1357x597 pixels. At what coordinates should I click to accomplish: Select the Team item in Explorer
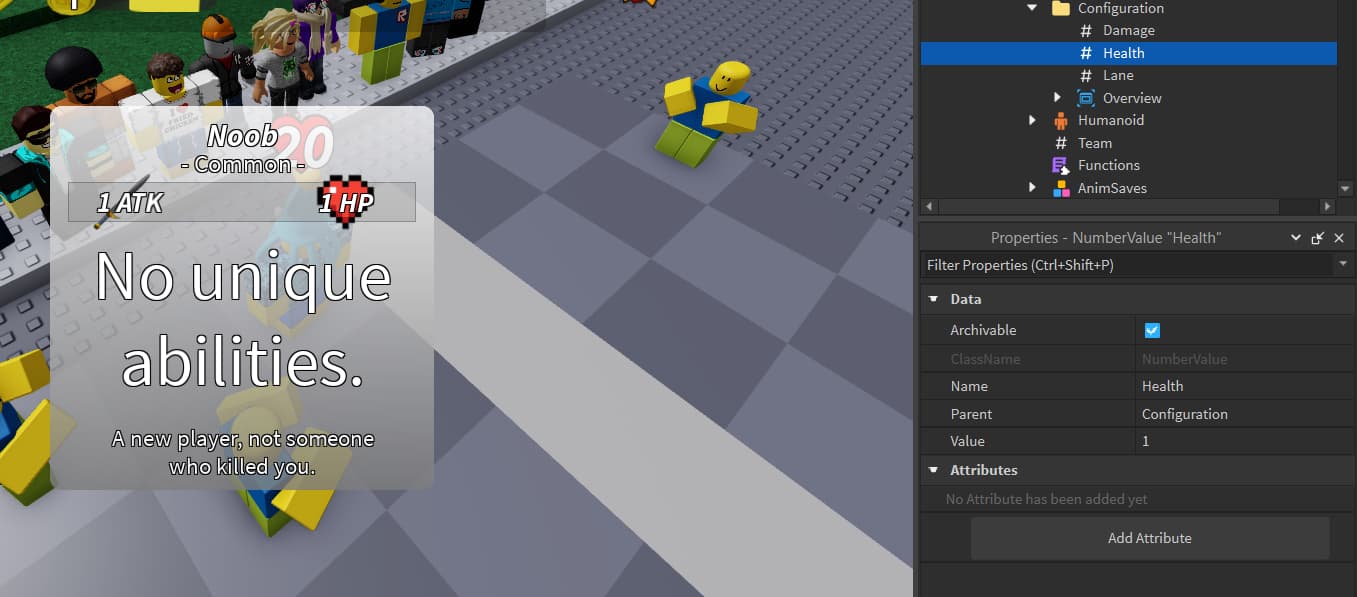(1095, 142)
